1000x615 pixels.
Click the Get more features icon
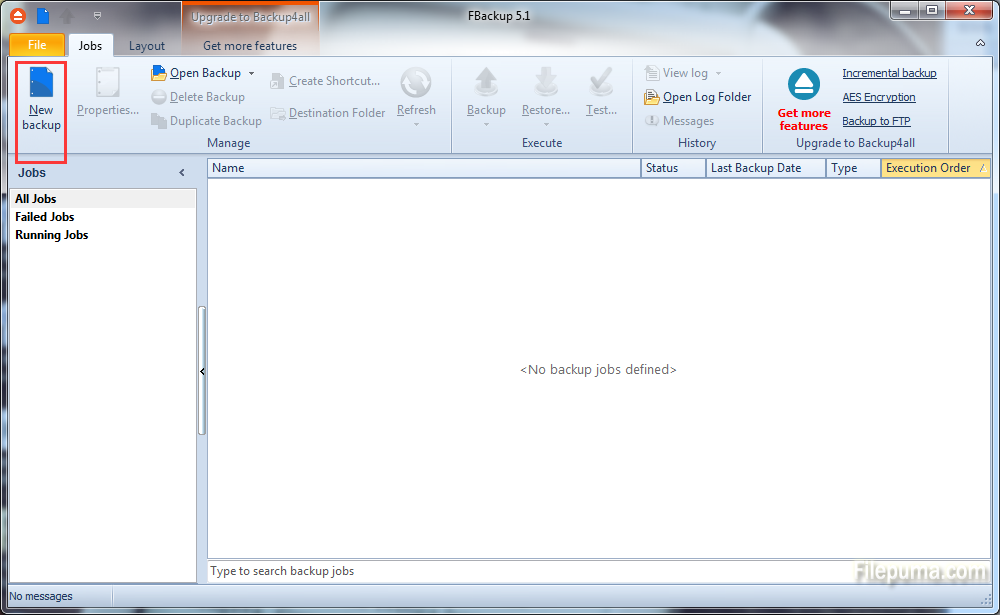pos(803,86)
